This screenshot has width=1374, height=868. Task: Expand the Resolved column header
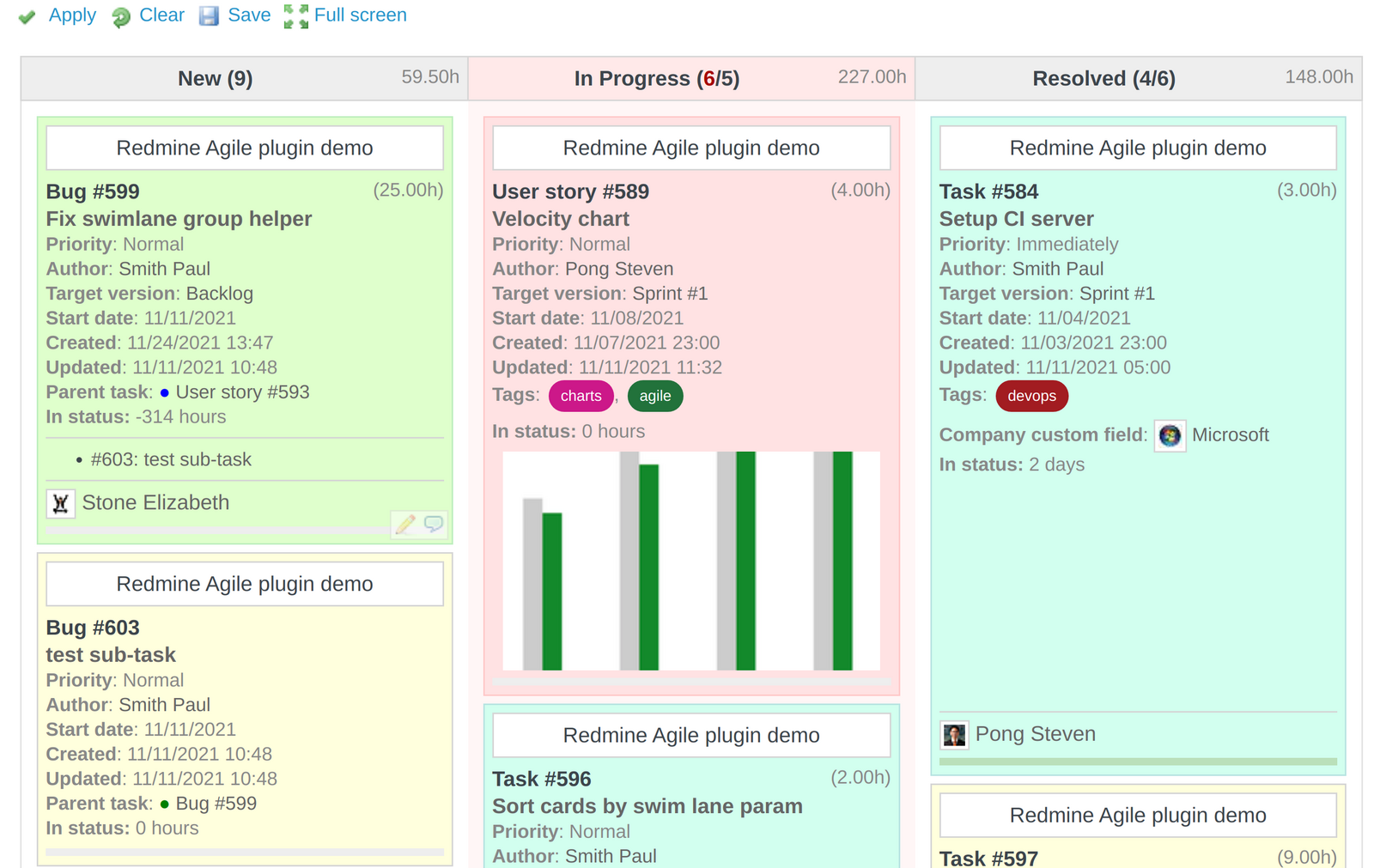tap(1103, 78)
